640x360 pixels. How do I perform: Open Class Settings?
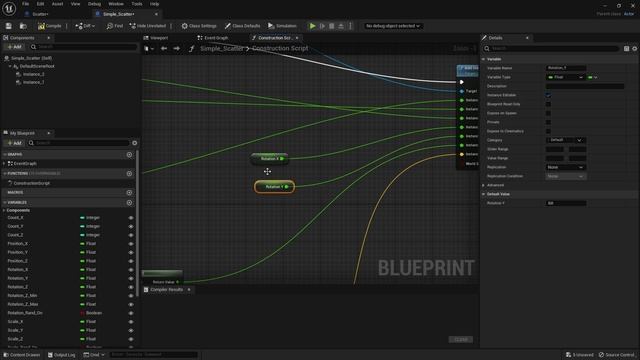[199, 26]
